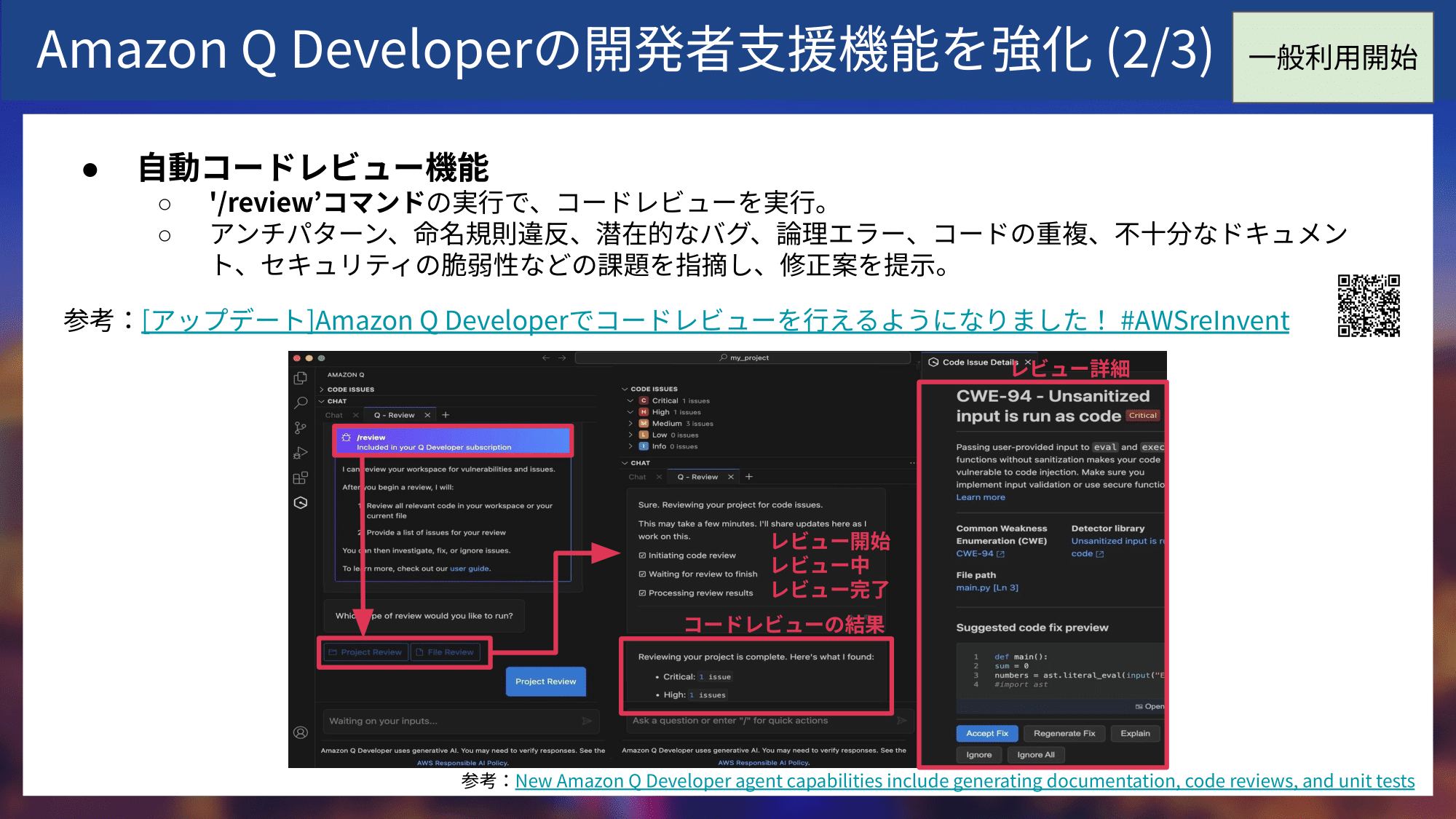Open the Japanese reference link about Amazon Q Developer code review
Image resolution: width=1456 pixels, height=819 pixels.
[x=716, y=320]
